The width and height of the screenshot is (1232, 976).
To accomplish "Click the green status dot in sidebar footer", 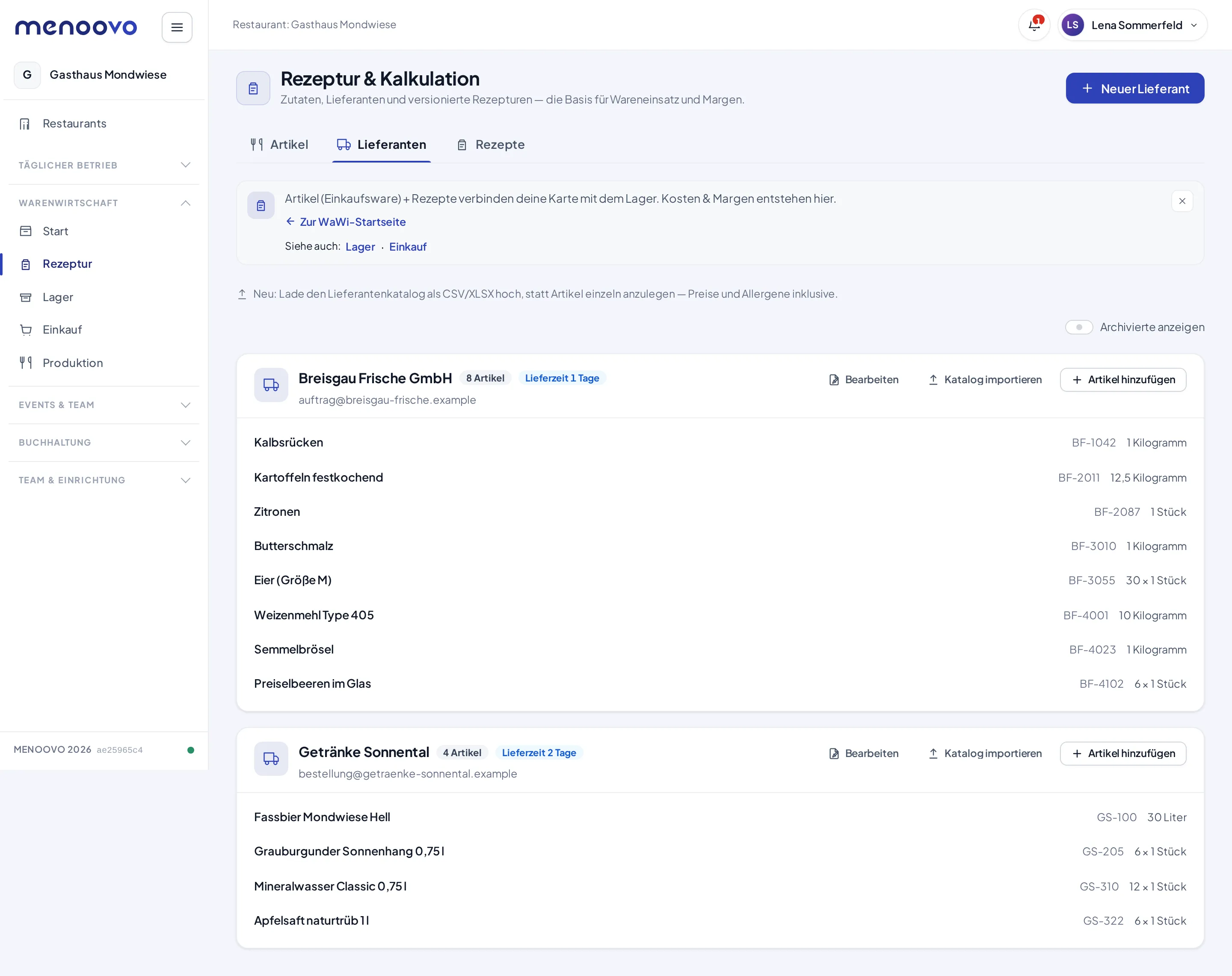I will coord(191,750).
